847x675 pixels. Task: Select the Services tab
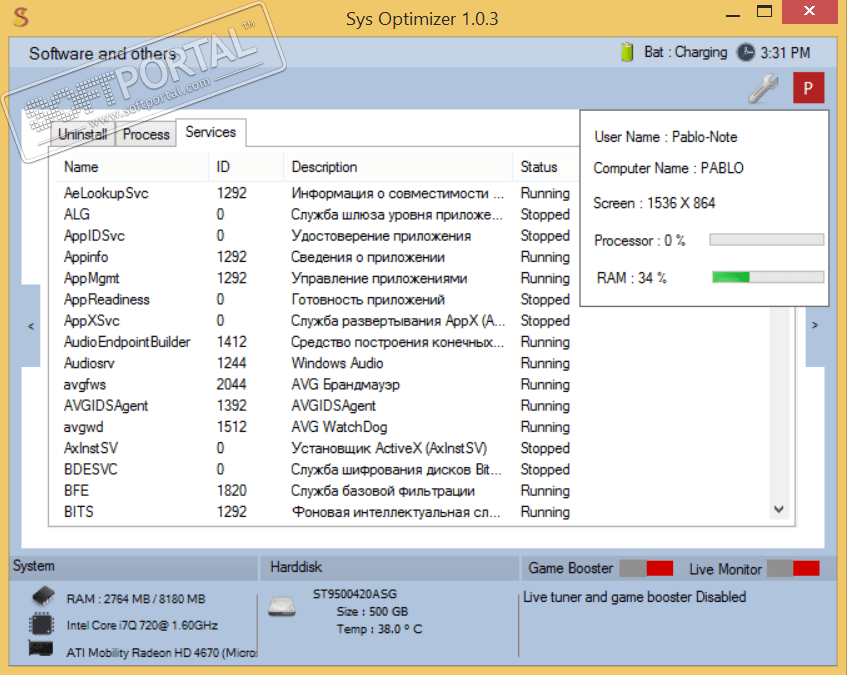pyautogui.click(x=211, y=132)
